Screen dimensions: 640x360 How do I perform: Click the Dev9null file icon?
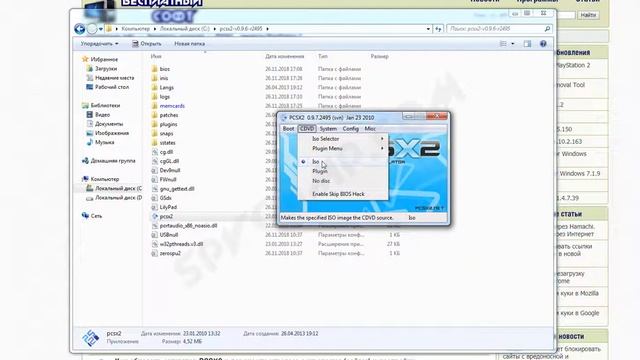[x=154, y=170]
